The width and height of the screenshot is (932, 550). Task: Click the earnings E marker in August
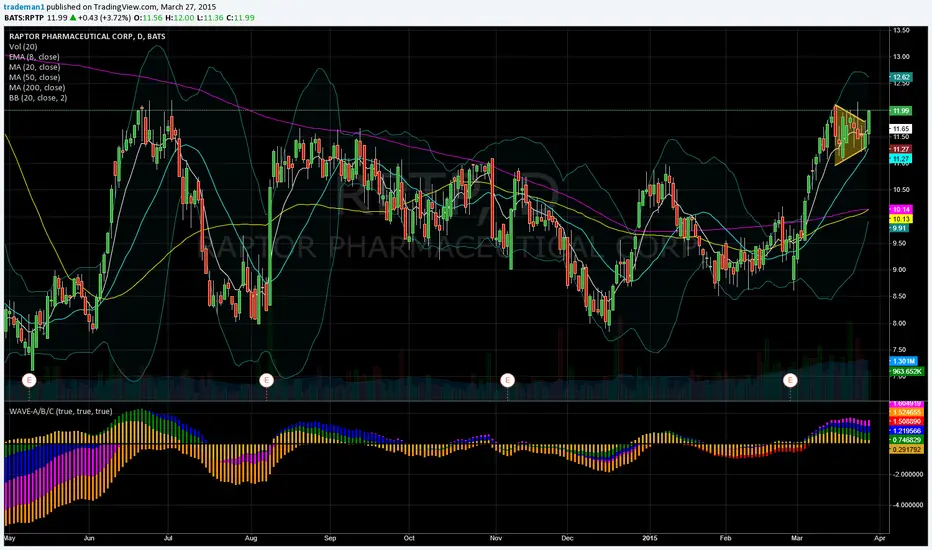tap(266, 380)
